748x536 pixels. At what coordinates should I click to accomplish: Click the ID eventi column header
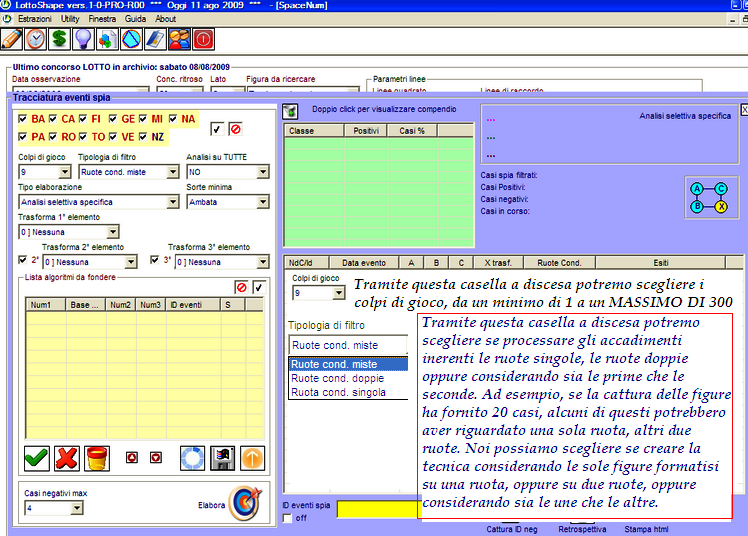coord(193,304)
